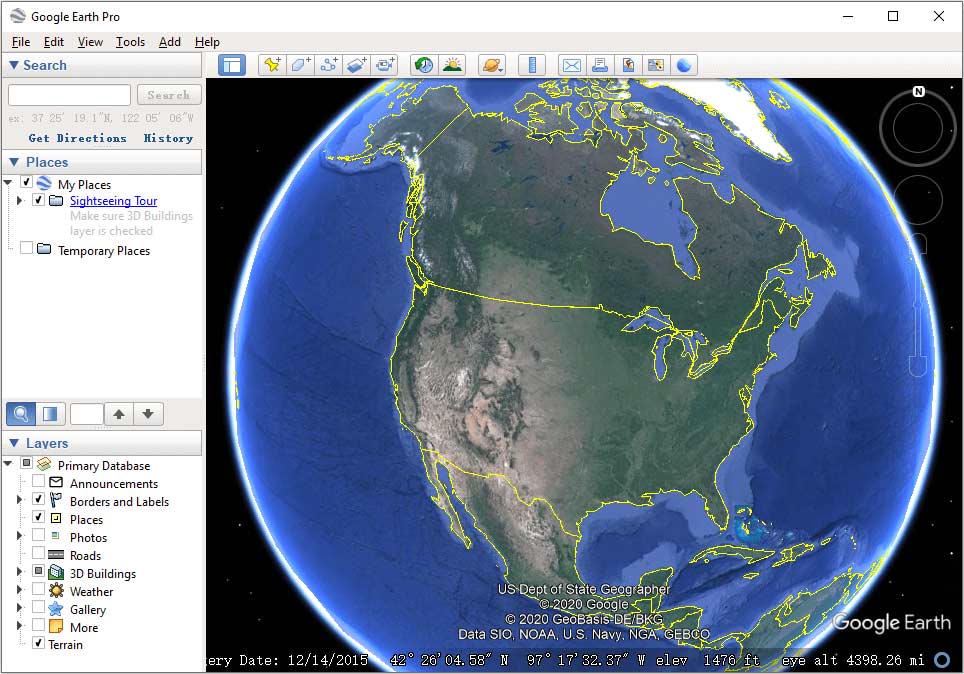964x674 pixels.
Task: Click the print icon
Action: [x=600, y=65]
